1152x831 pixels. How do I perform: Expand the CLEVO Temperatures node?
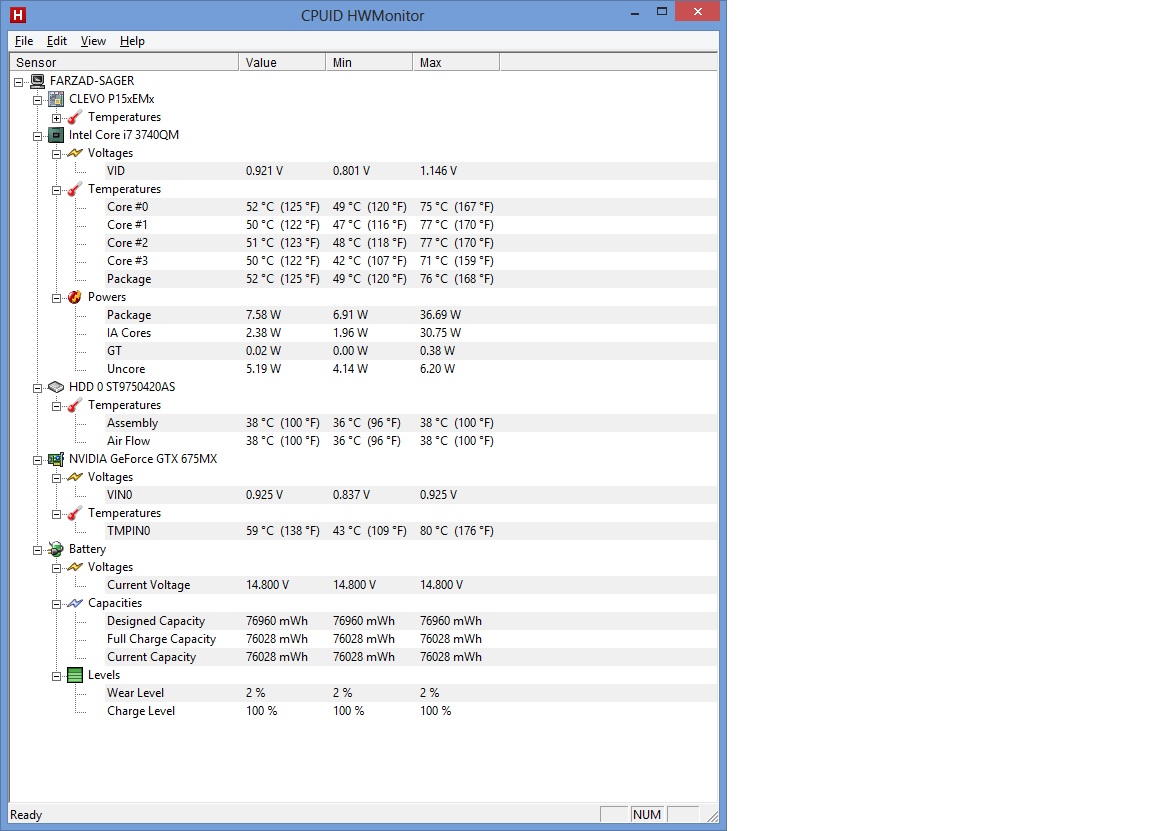[57, 118]
